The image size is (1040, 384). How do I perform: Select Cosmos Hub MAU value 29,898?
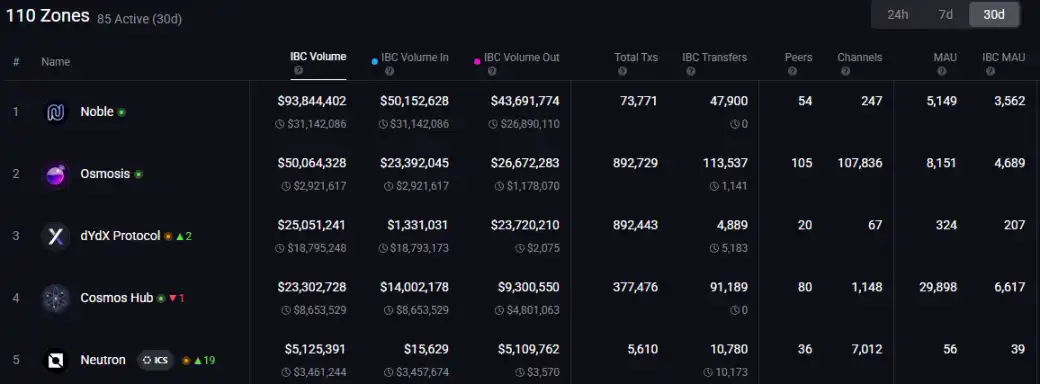[x=937, y=287]
